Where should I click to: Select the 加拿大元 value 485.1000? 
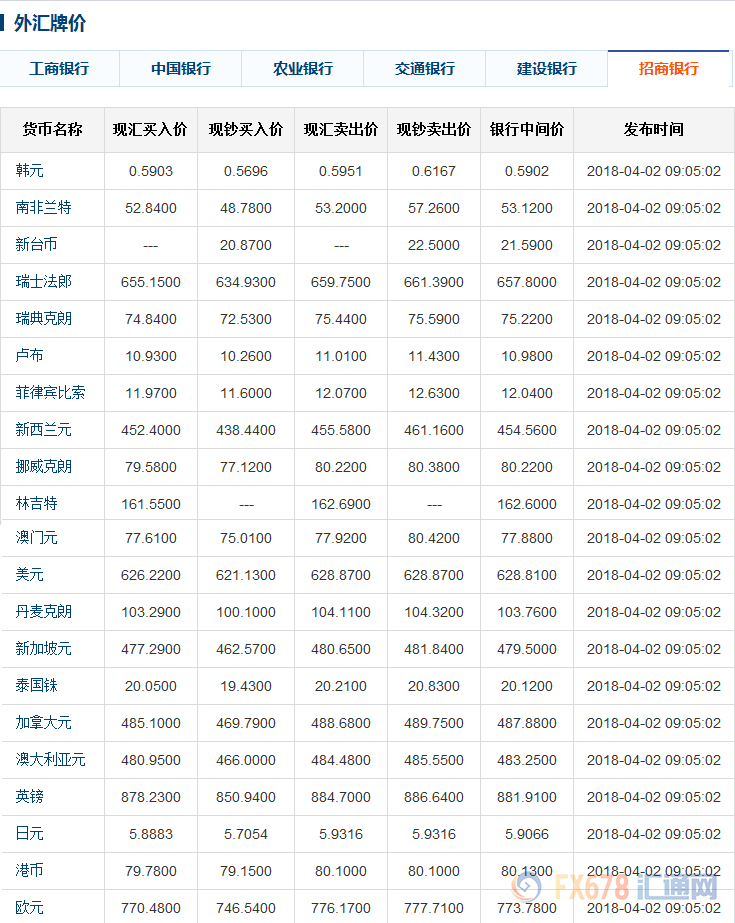(151, 723)
